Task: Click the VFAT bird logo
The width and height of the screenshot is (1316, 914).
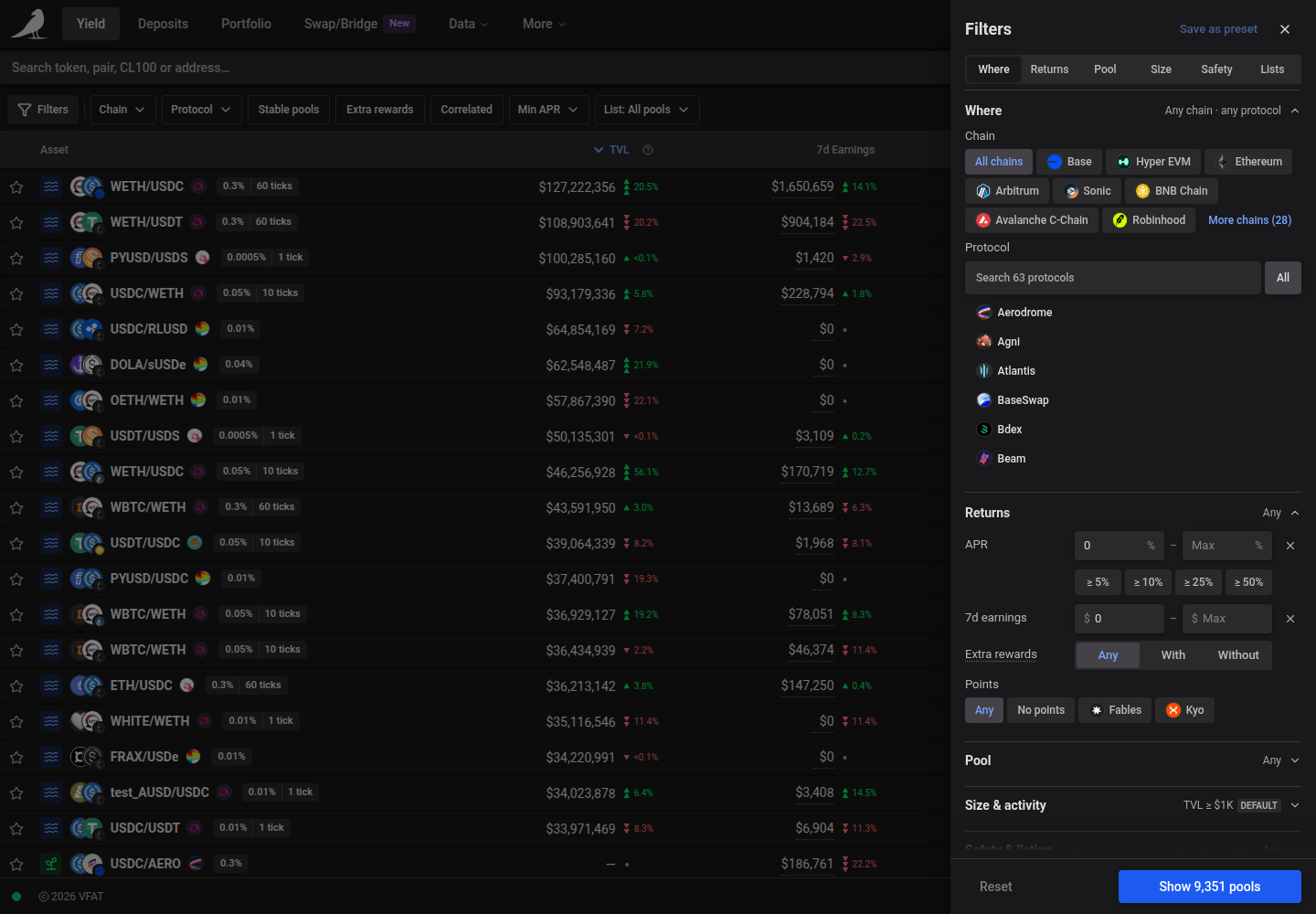Action: (x=28, y=24)
